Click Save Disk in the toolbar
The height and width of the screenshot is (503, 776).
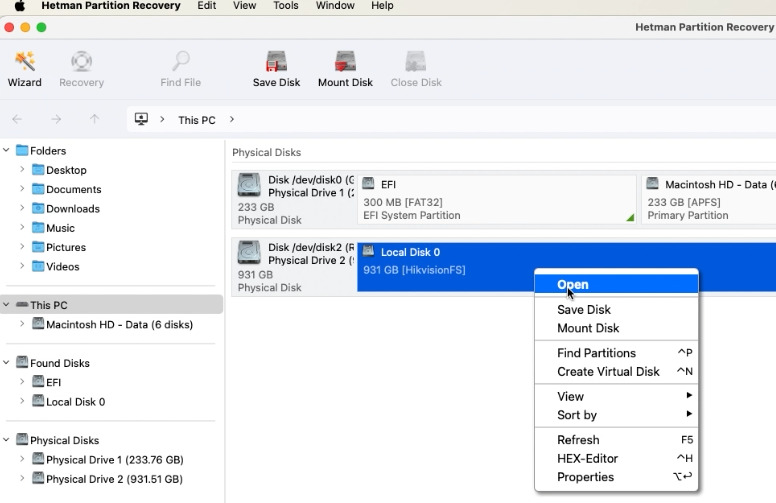click(x=276, y=69)
